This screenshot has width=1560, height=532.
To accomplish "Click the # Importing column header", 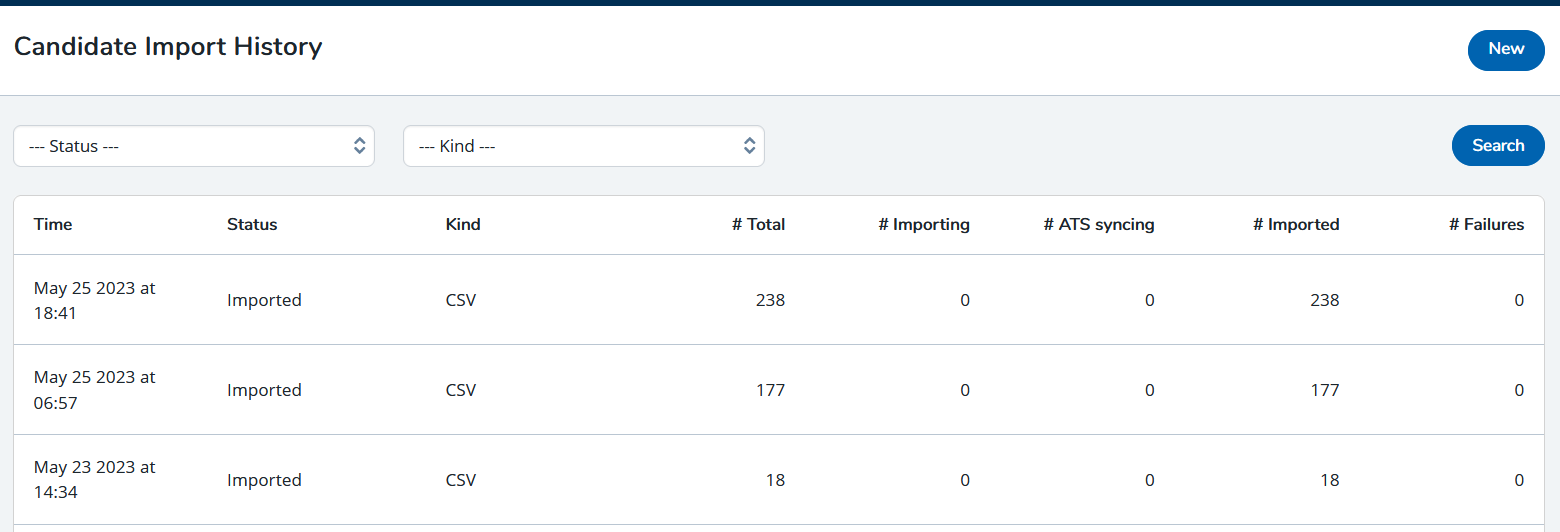I will coord(924,225).
